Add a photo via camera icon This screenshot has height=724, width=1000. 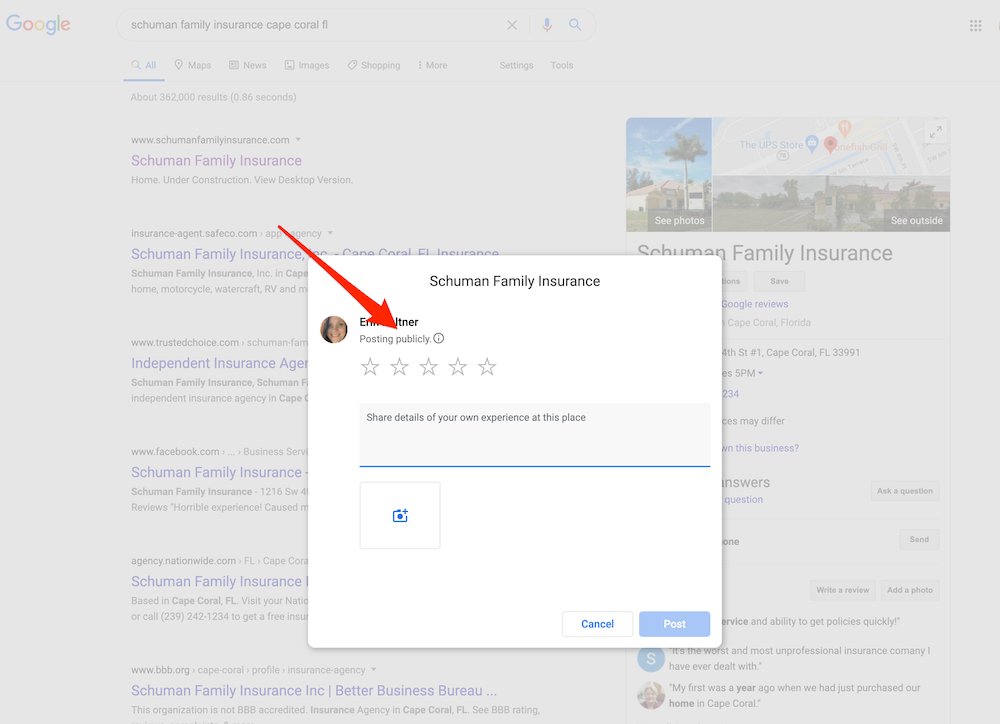click(400, 515)
